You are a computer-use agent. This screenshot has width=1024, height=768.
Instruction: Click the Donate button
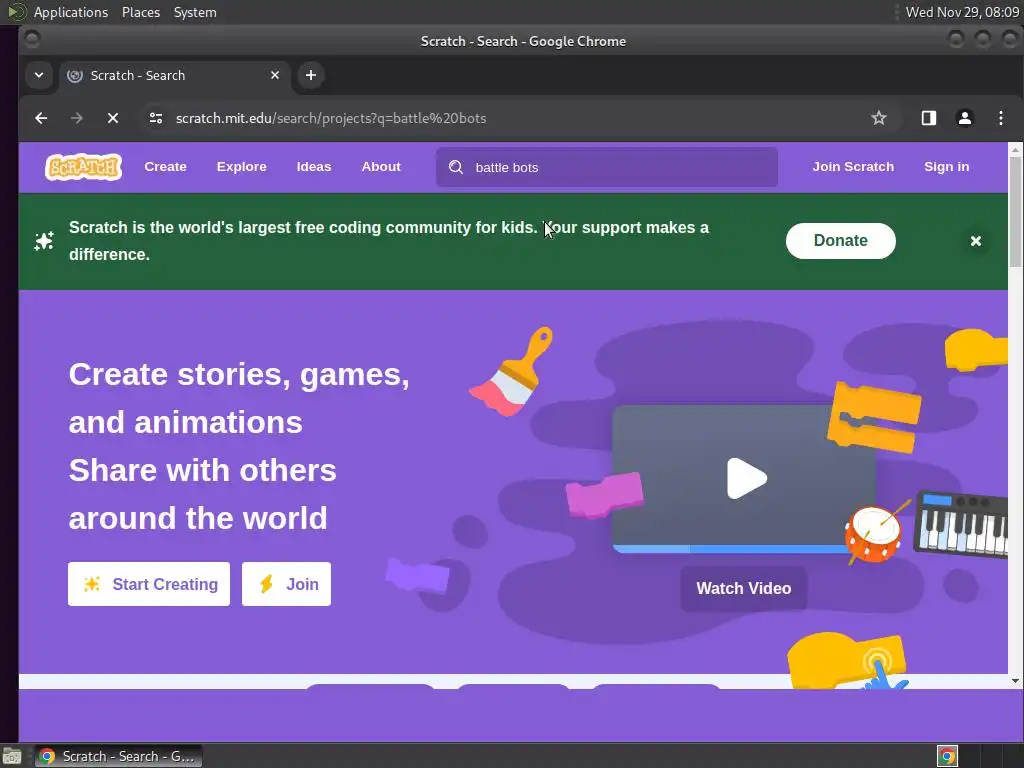tap(840, 240)
